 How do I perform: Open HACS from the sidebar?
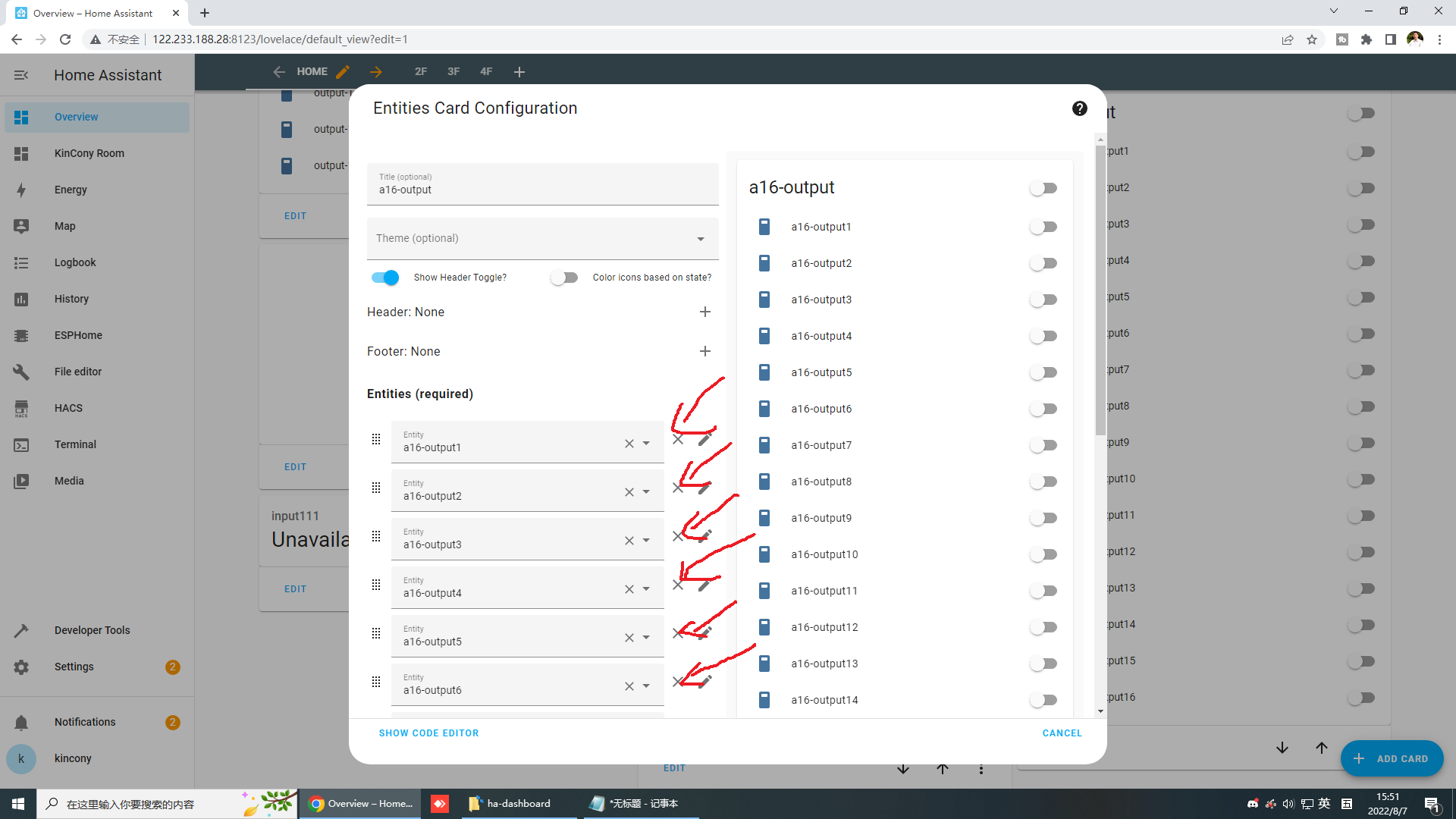pyautogui.click(x=68, y=408)
